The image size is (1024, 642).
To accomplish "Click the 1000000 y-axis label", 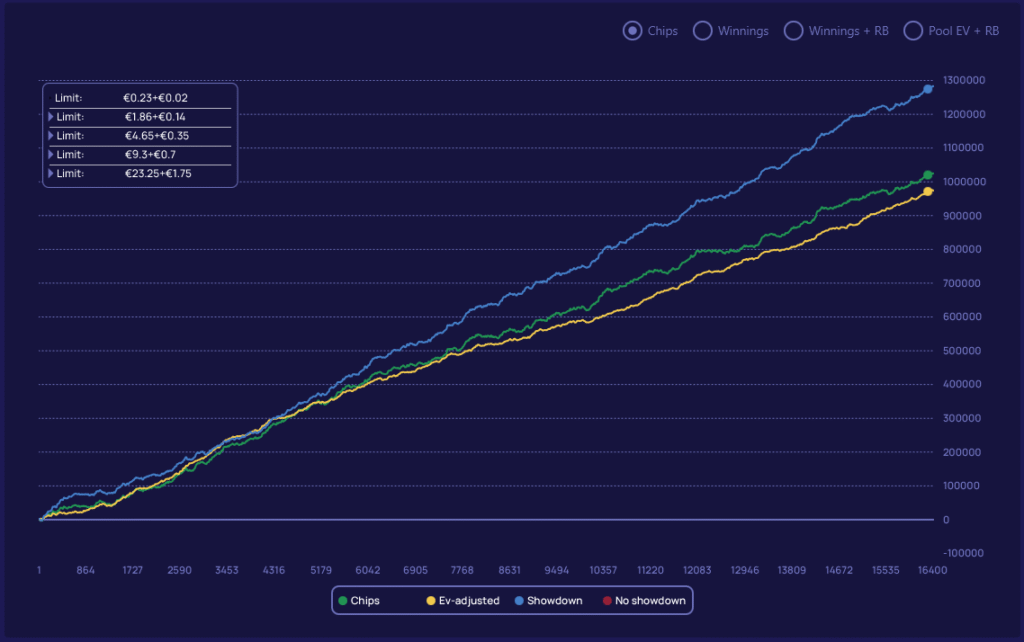I will [964, 182].
